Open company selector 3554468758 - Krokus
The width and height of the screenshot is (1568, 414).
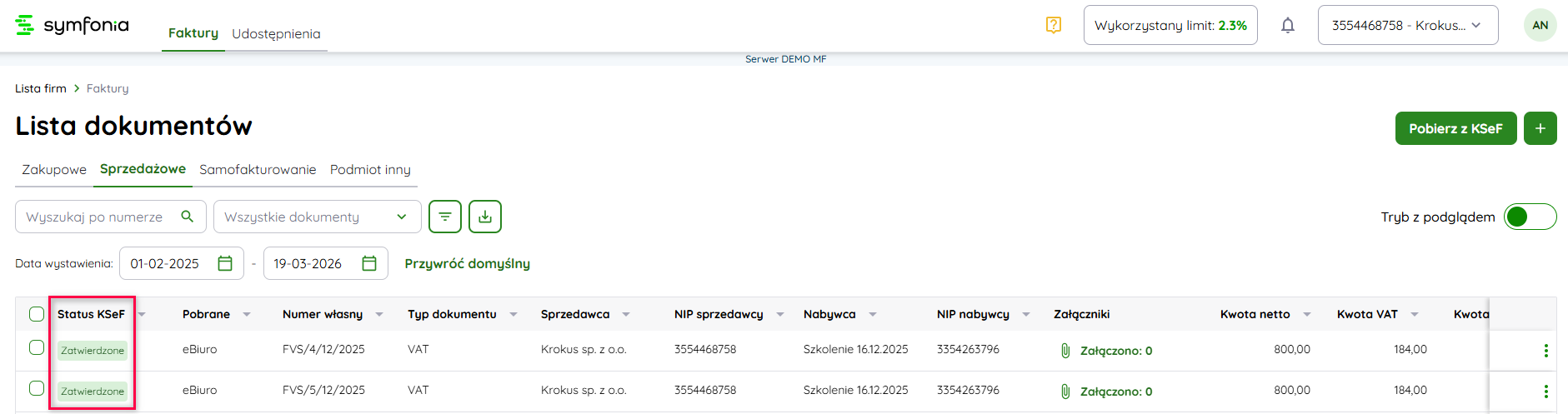coord(1407,25)
